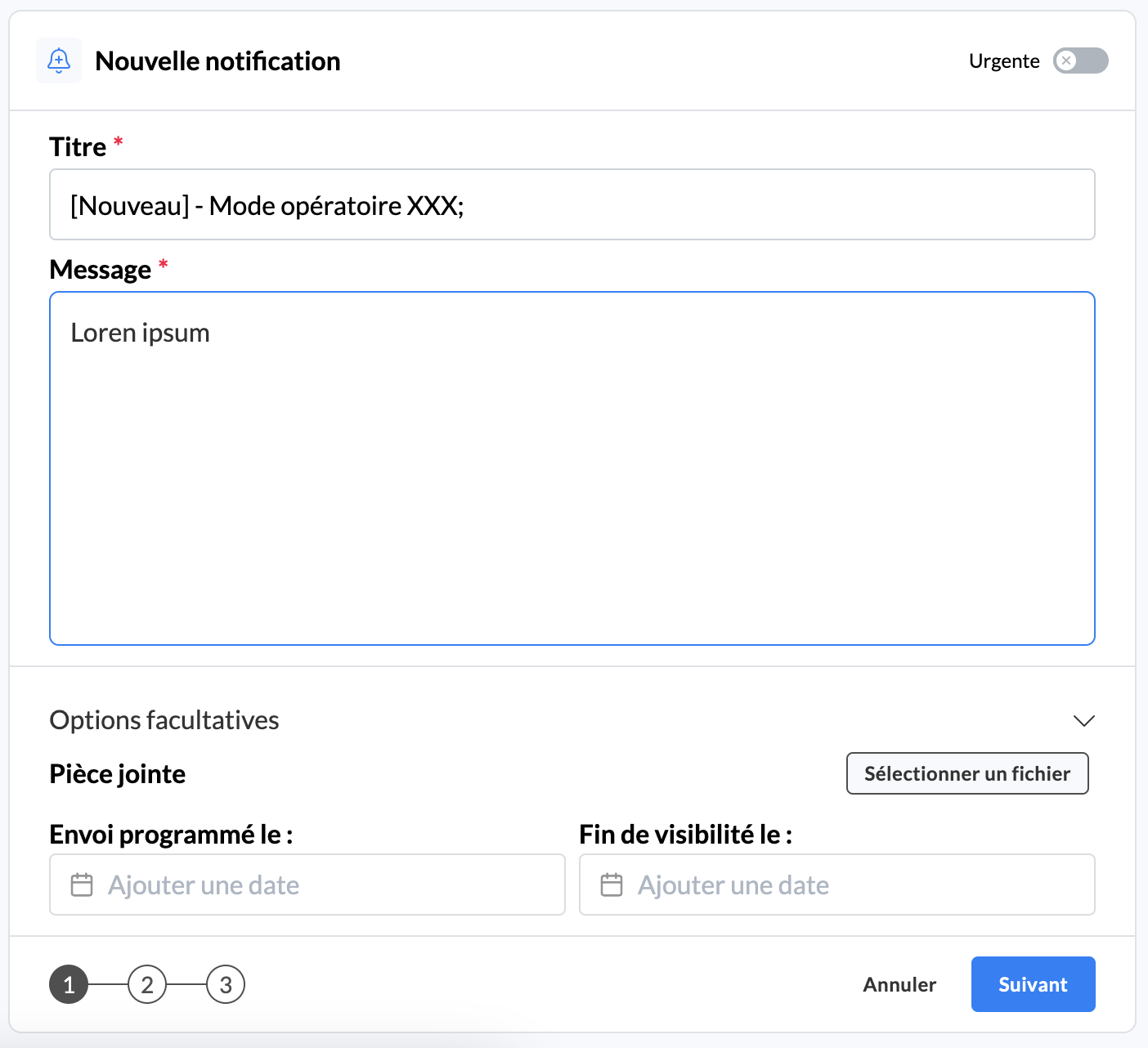
Task: Open the Sélectionner un fichier file picker
Action: [x=966, y=773]
